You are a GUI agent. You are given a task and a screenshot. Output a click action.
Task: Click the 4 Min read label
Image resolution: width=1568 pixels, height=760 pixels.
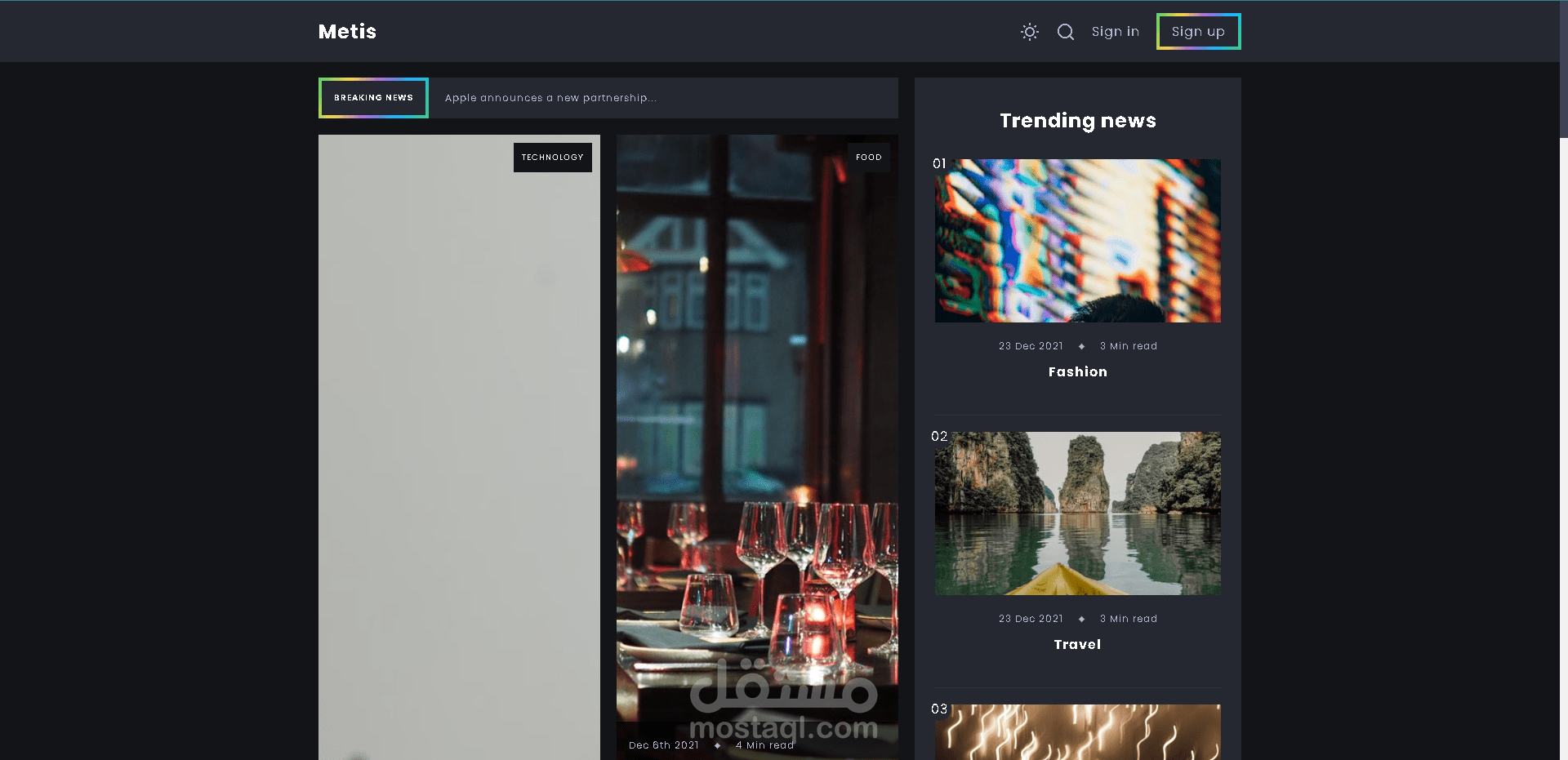click(x=764, y=745)
